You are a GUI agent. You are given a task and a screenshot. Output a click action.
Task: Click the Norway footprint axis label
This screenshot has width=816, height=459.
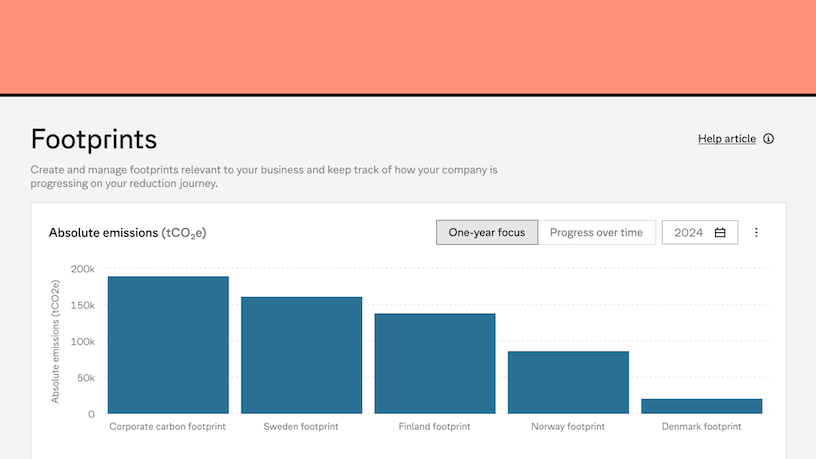click(568, 427)
